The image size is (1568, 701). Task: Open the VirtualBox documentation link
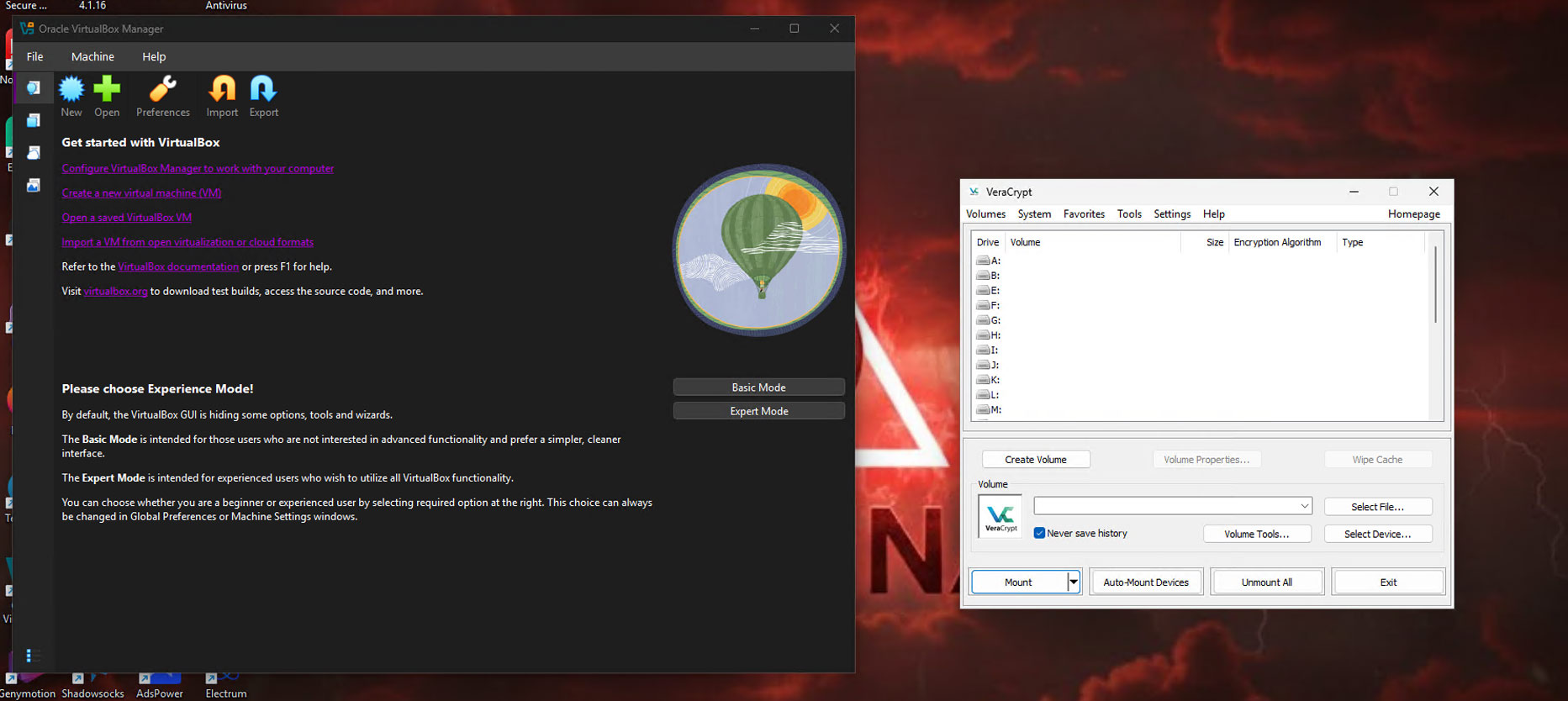[x=178, y=266]
